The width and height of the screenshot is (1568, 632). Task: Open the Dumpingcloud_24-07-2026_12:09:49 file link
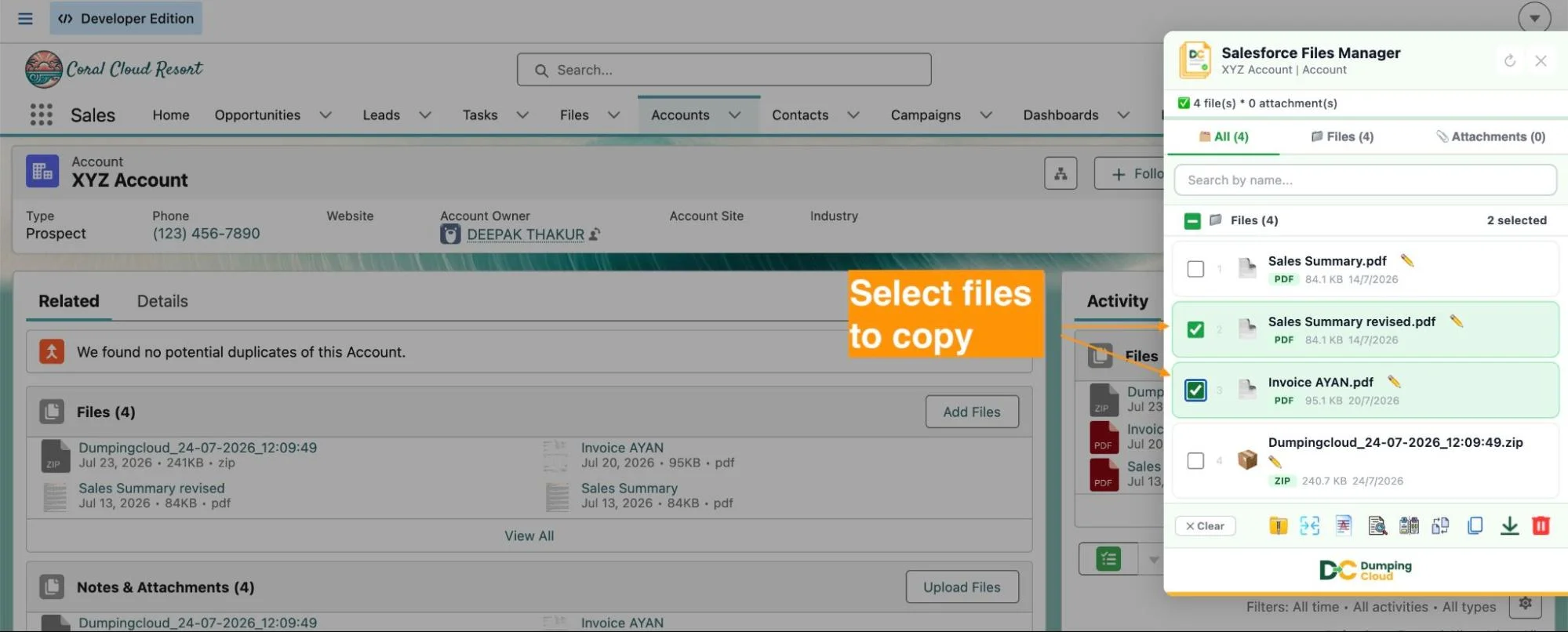tap(198, 448)
